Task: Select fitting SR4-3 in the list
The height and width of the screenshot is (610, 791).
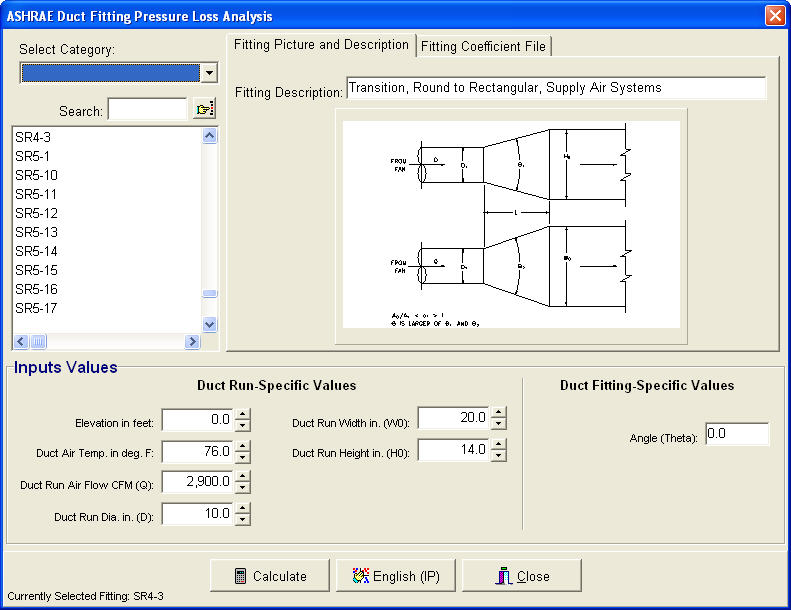Action: [x=33, y=137]
